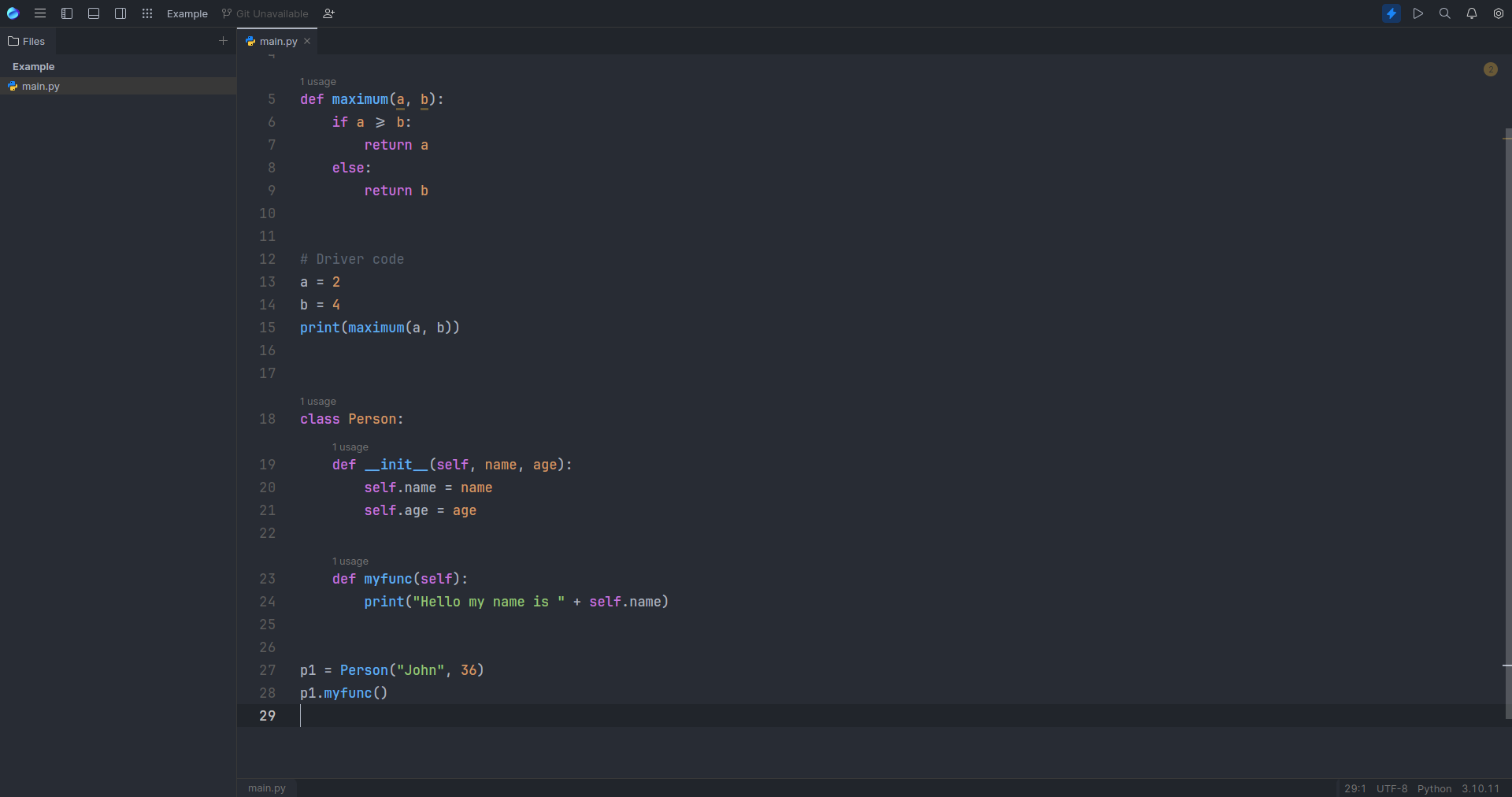Click the add collaborator icon
Image resolution: width=1512 pixels, height=797 pixels.
(x=329, y=13)
